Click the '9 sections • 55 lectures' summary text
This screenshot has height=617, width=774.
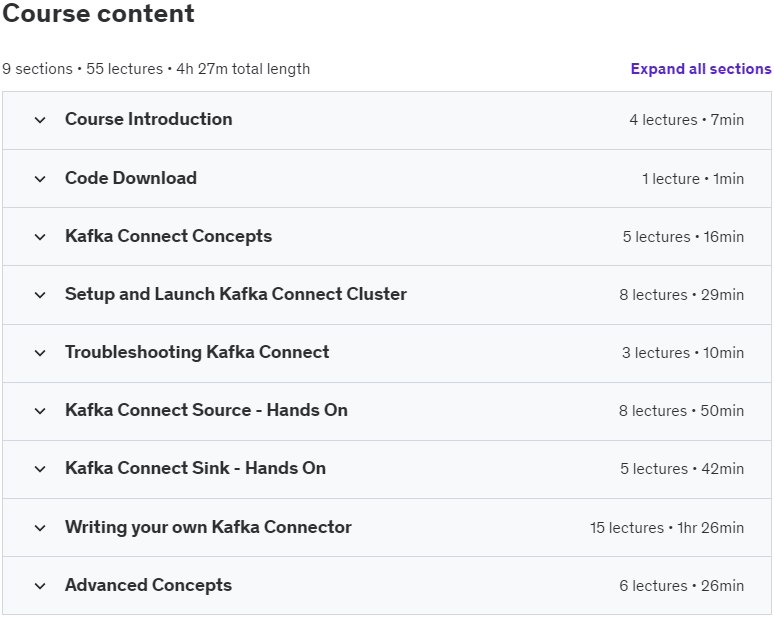[82, 69]
